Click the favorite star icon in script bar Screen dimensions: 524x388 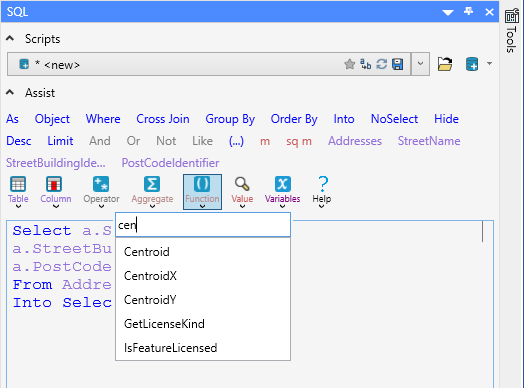(349, 64)
